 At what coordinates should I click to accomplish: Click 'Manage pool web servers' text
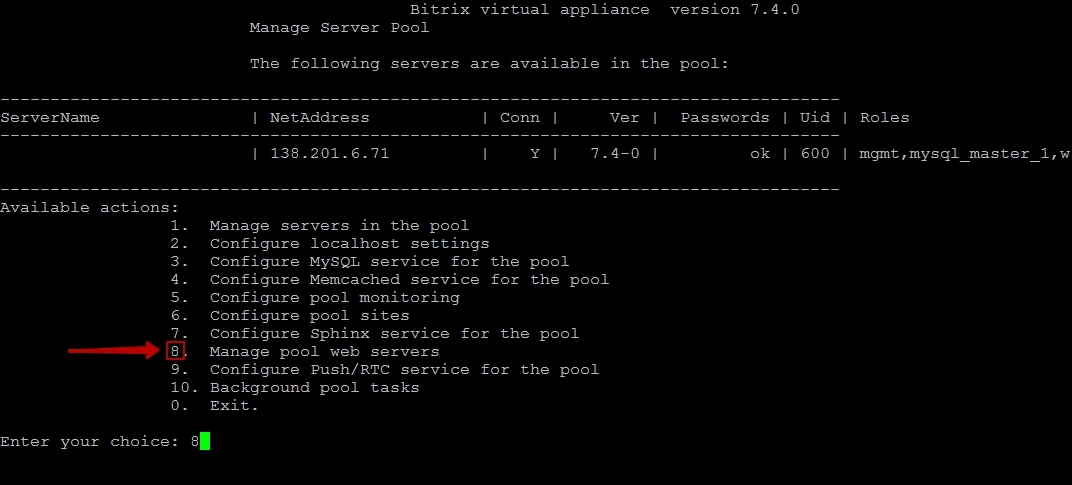click(324, 352)
